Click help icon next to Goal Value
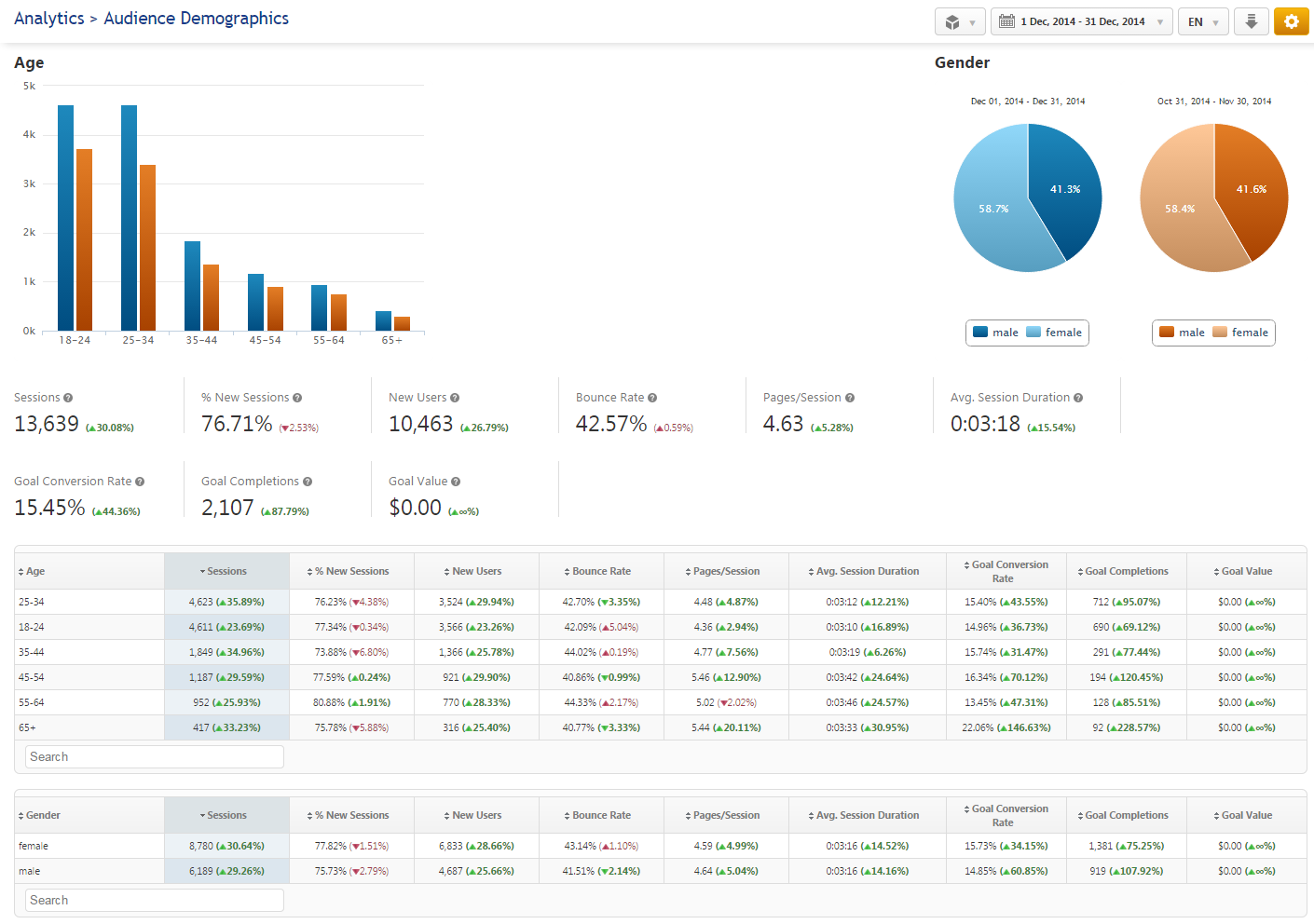This screenshot has width=1314, height=924. [x=456, y=482]
